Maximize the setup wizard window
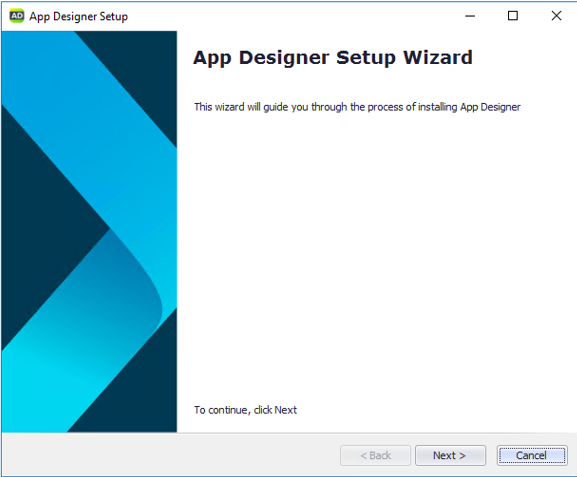 tap(513, 16)
